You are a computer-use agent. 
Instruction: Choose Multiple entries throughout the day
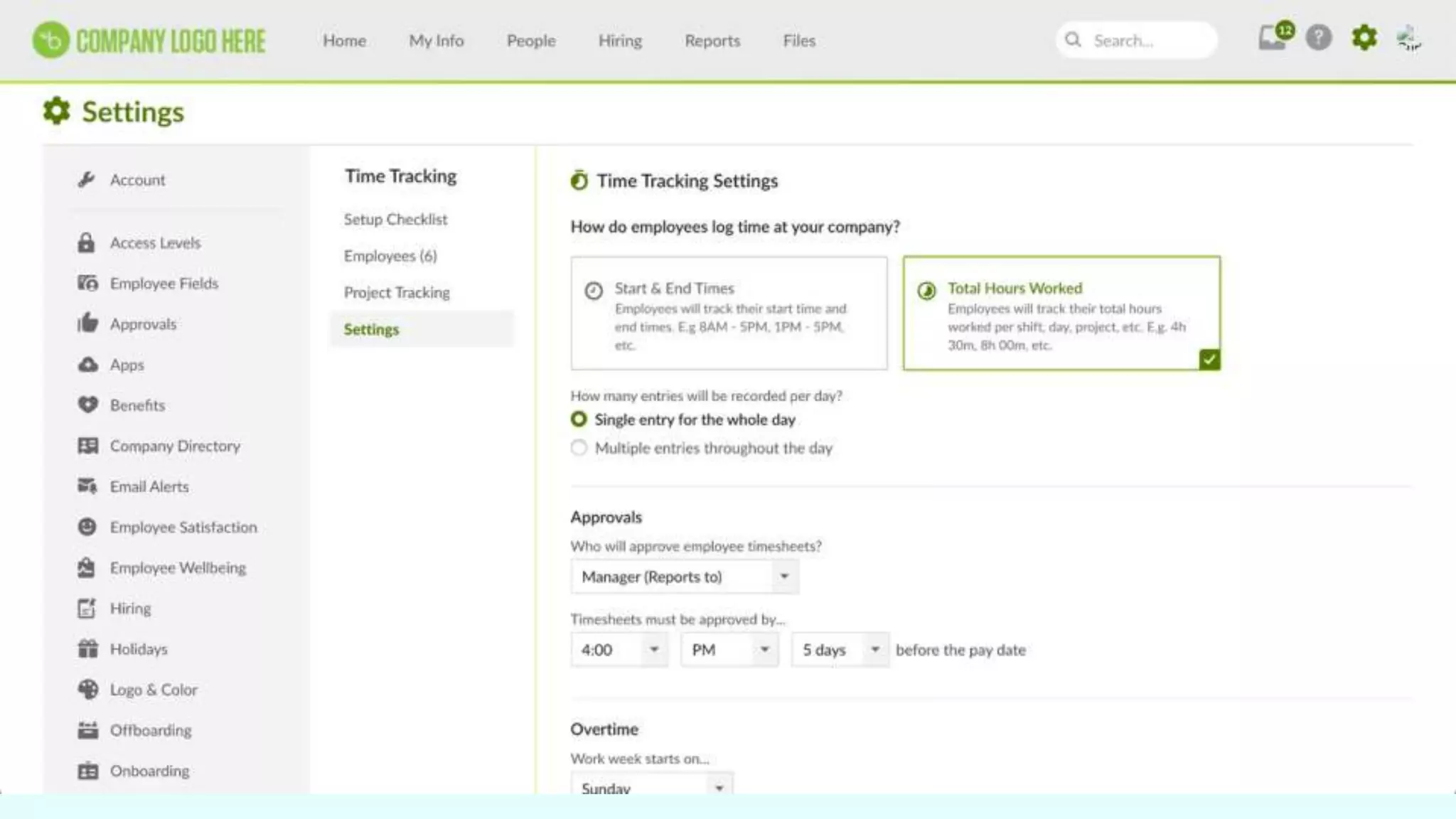[579, 448]
